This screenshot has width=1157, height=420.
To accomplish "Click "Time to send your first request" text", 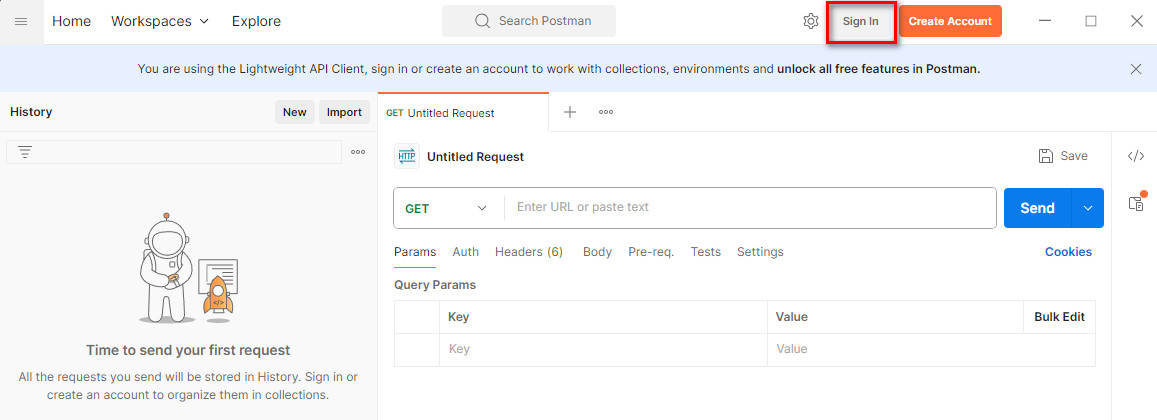I will [x=188, y=350].
